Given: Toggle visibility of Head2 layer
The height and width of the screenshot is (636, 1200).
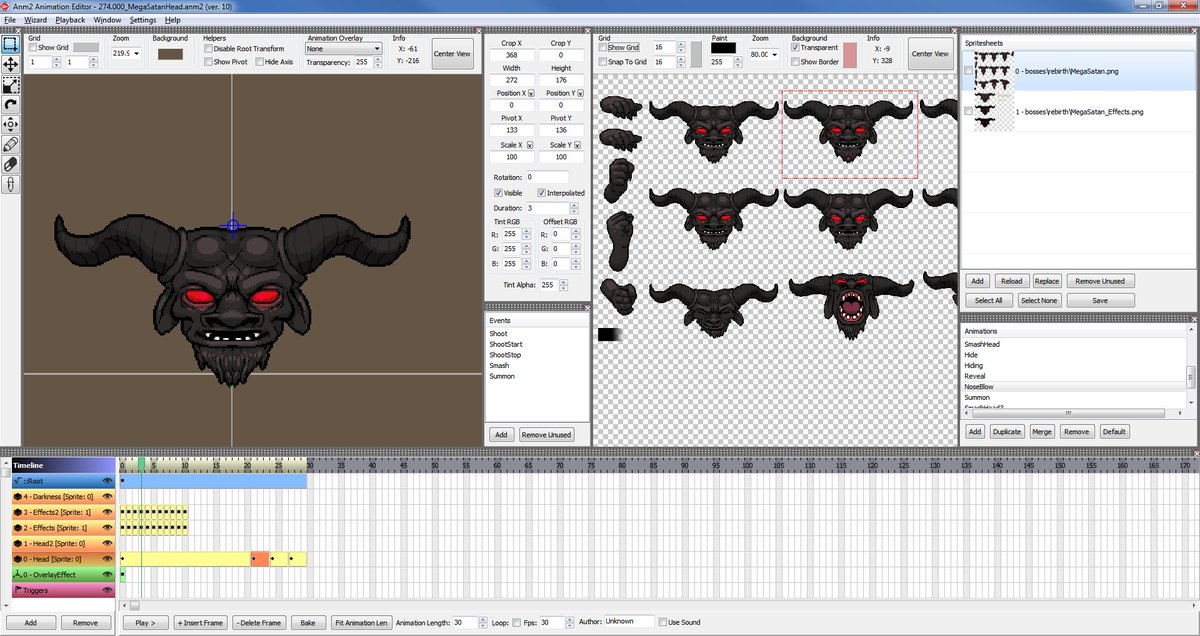Looking at the screenshot, I should [107, 543].
